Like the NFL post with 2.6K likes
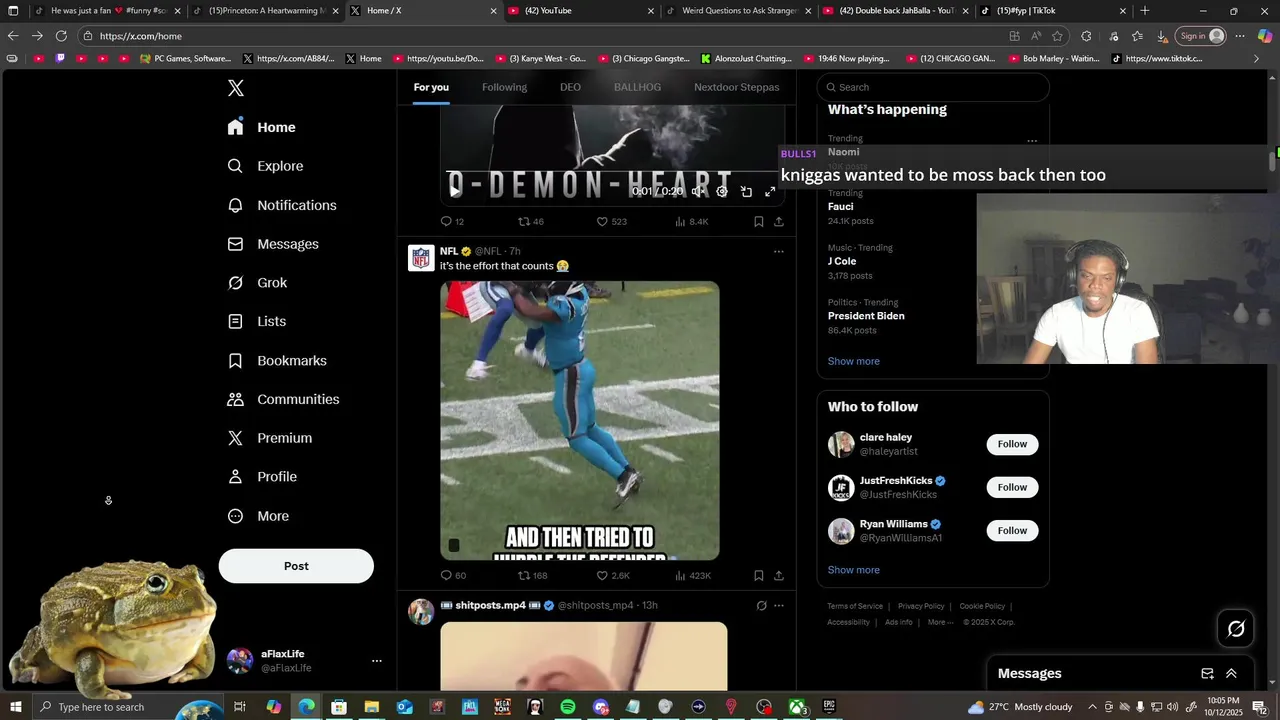1280x720 pixels. pyautogui.click(x=613, y=575)
